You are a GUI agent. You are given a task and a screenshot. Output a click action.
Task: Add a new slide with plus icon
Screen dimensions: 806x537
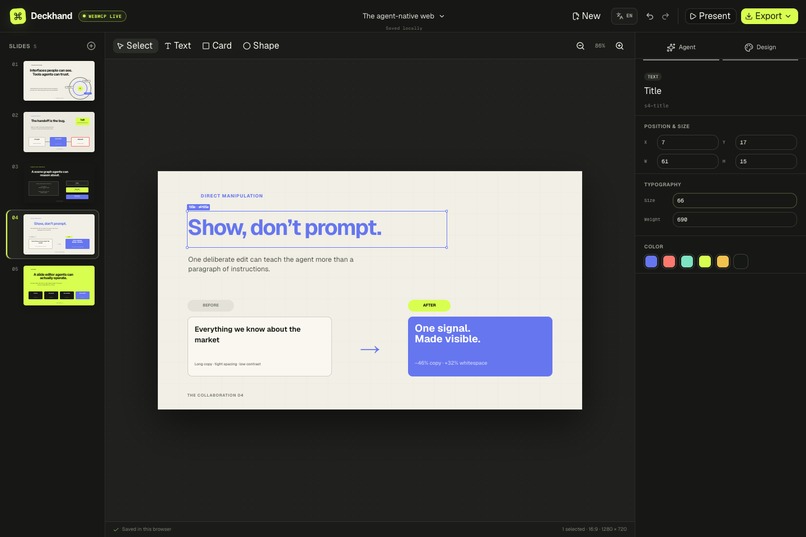[91, 46]
